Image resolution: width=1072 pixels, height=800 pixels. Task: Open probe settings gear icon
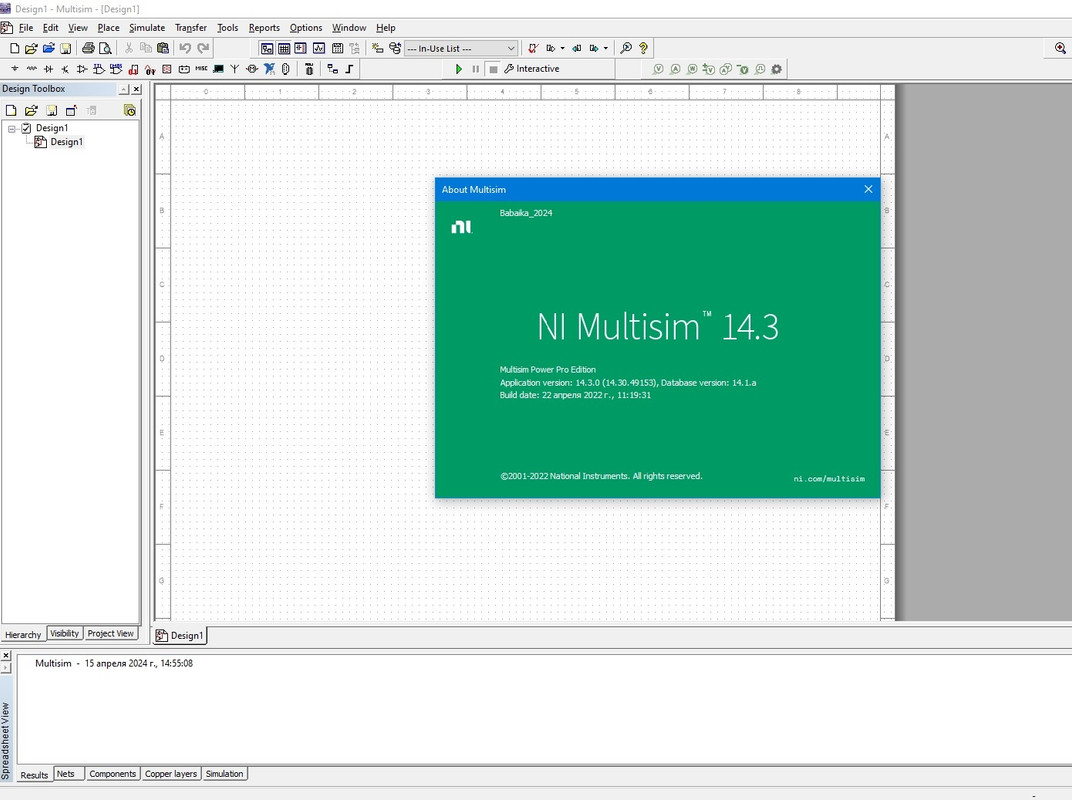(x=777, y=69)
